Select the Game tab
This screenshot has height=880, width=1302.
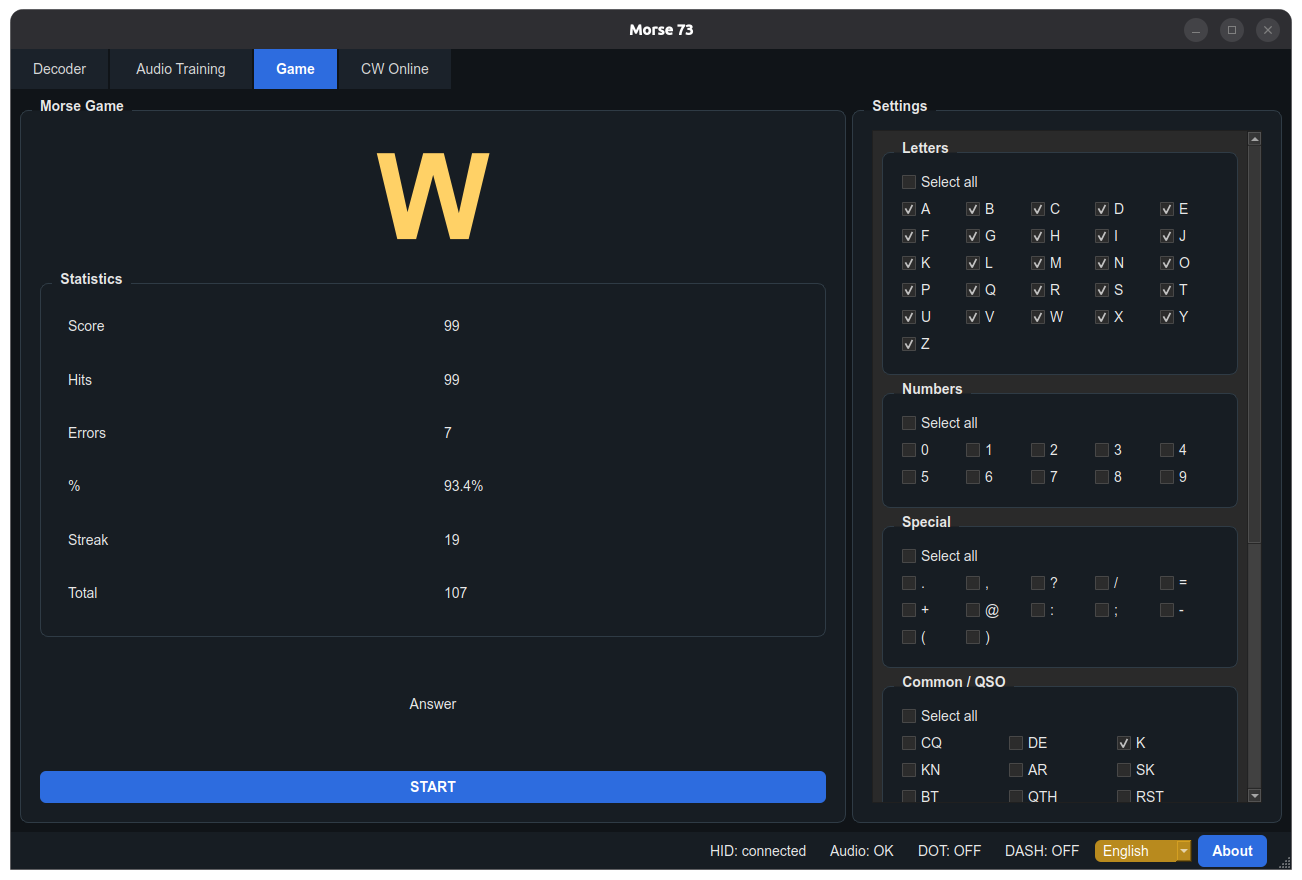295,69
